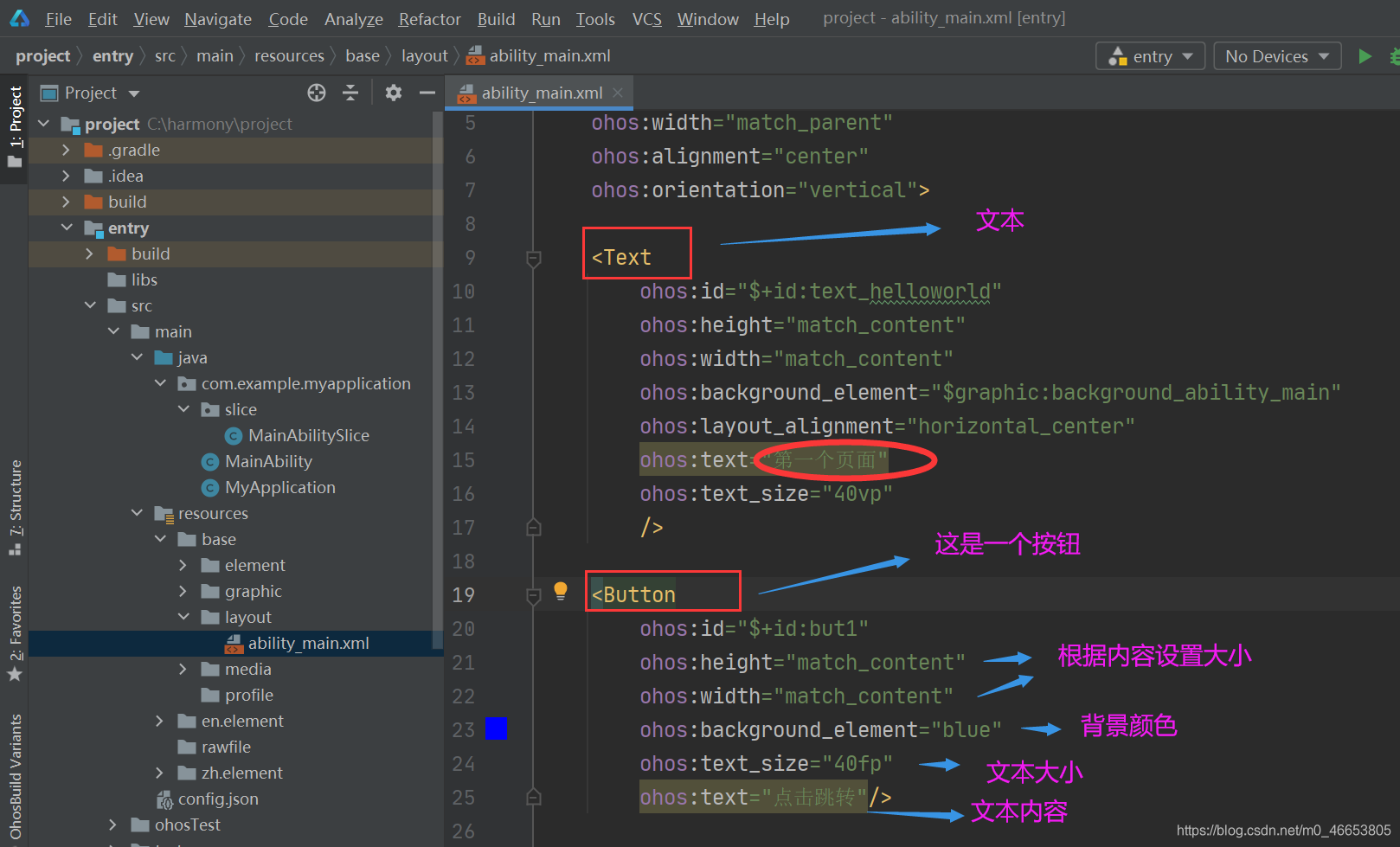Click line number 13 in gutter
Screen dimensions: 1400x847
(x=464, y=393)
